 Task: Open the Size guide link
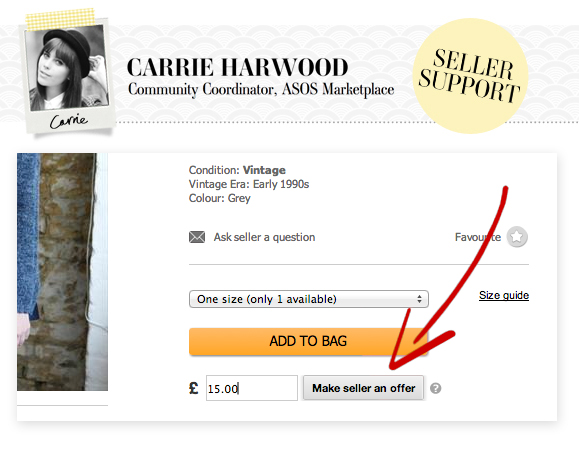[x=504, y=295]
